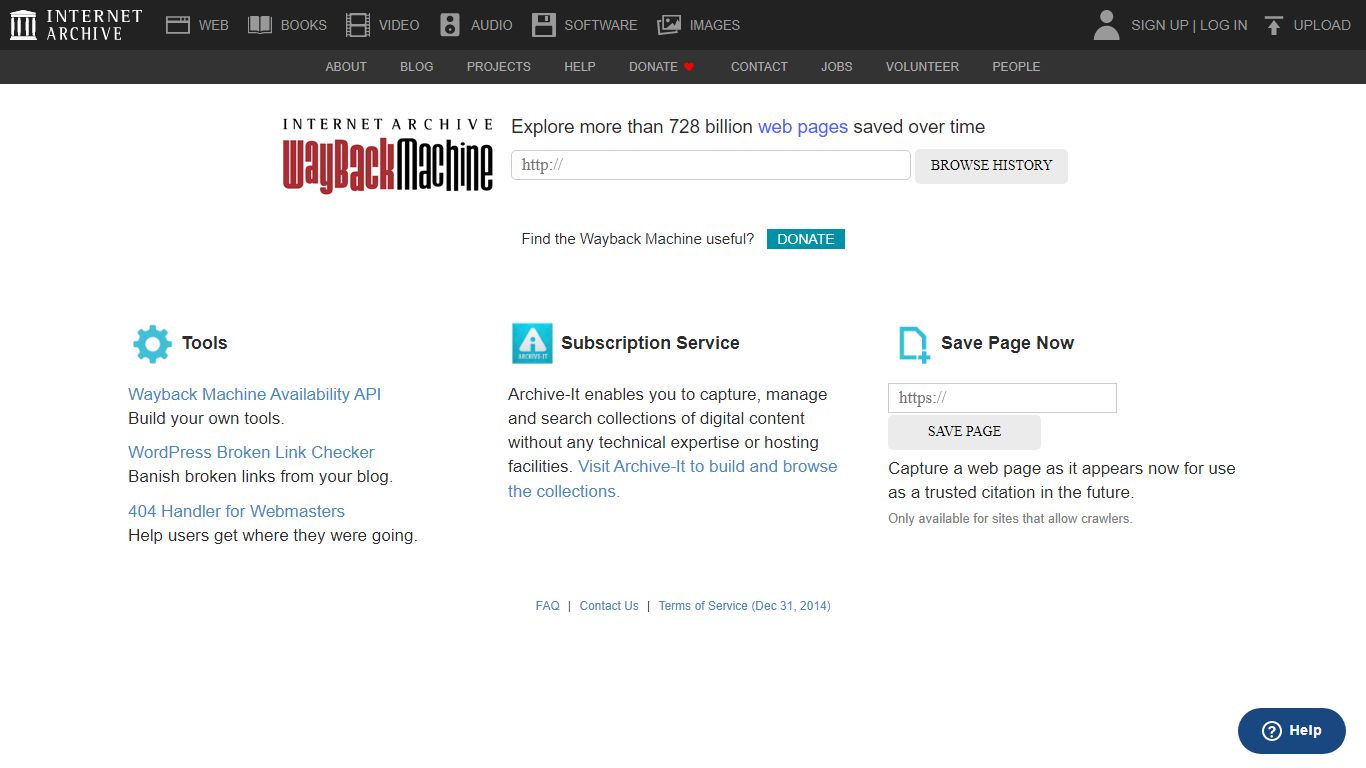Image resolution: width=1366 pixels, height=768 pixels.
Task: Click the Upload text link
Action: click(x=1322, y=25)
